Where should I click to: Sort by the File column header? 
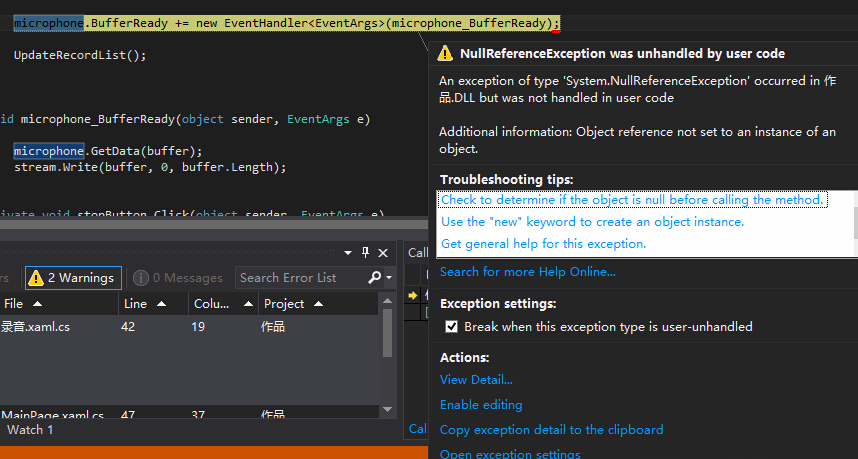point(59,304)
